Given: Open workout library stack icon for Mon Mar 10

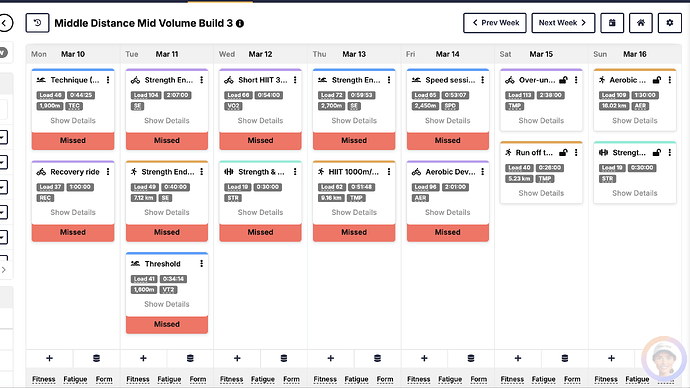Looking at the screenshot, I should 96,359.
